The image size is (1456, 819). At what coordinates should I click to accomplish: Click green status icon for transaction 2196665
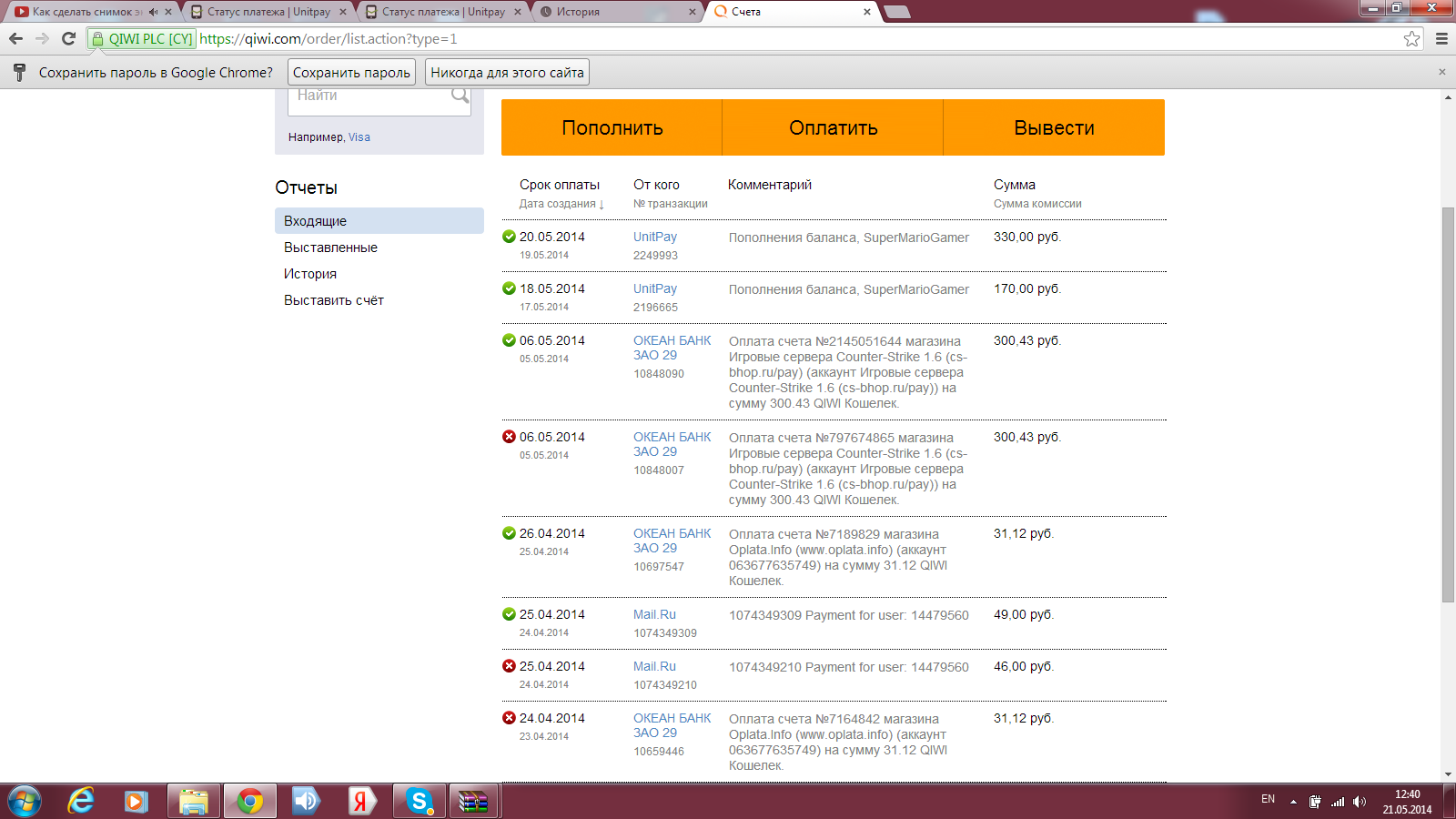(x=509, y=288)
